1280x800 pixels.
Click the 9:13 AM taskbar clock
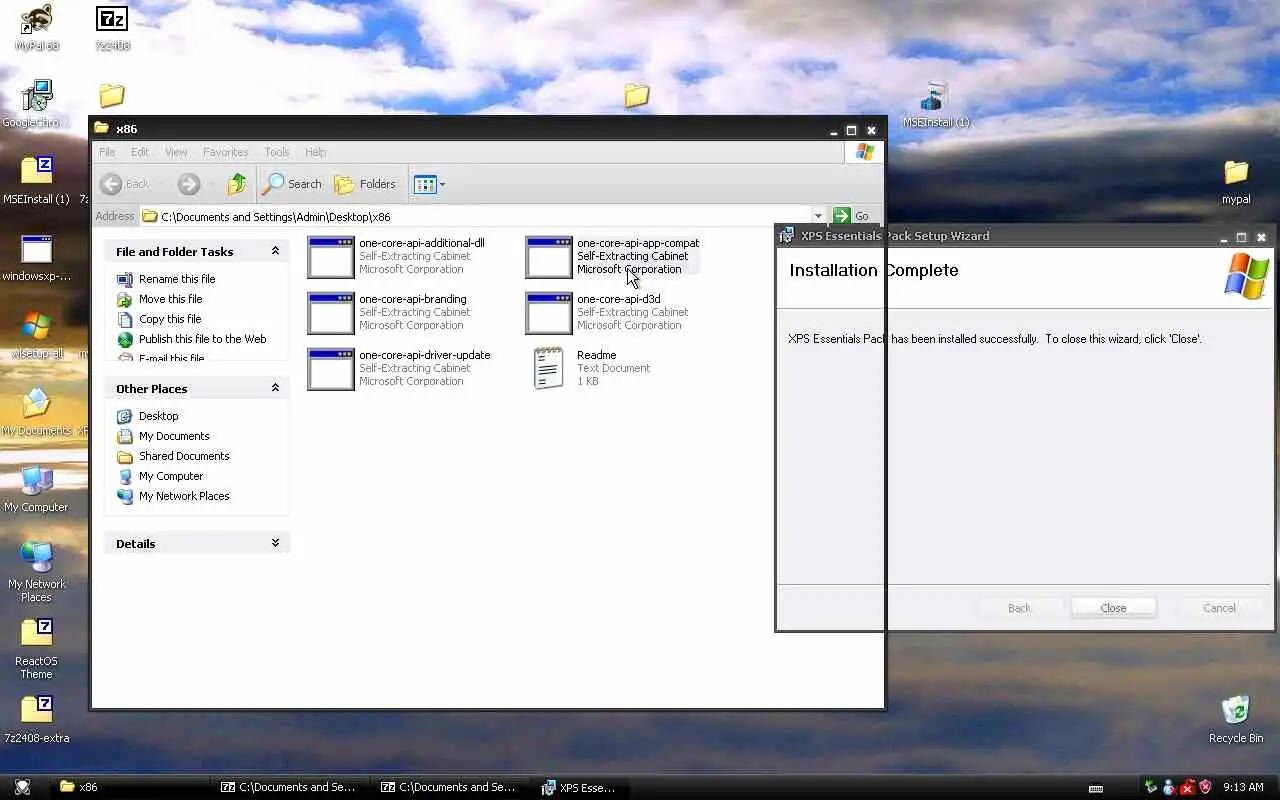1243,787
